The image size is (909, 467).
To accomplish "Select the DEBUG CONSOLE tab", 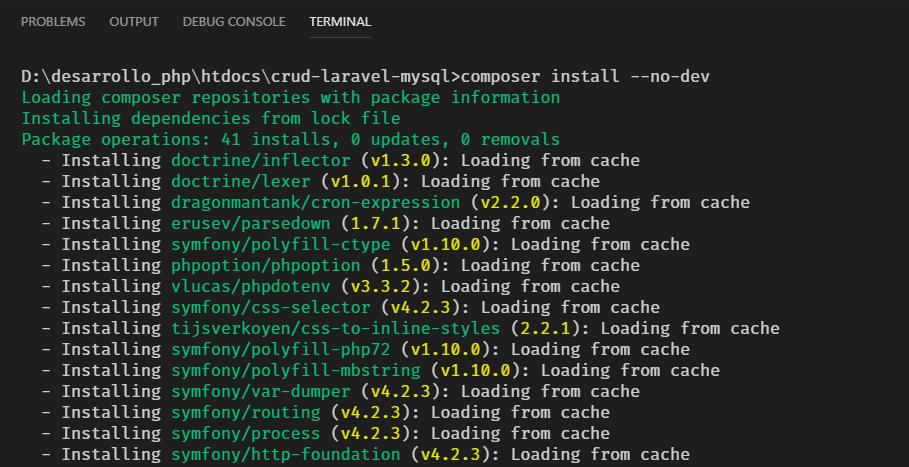I will click(234, 21).
